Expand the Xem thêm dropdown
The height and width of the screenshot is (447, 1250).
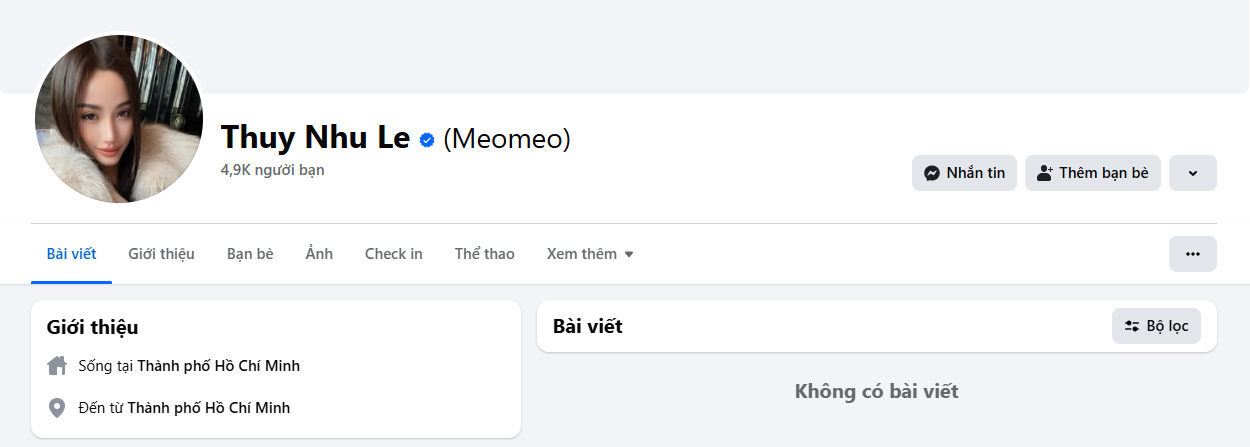pyautogui.click(x=590, y=254)
